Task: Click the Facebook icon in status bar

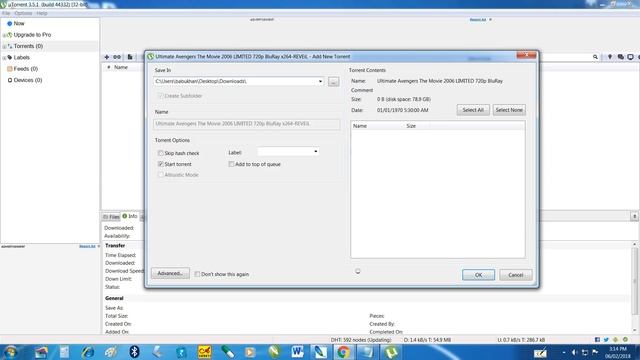Action: coord(597,340)
